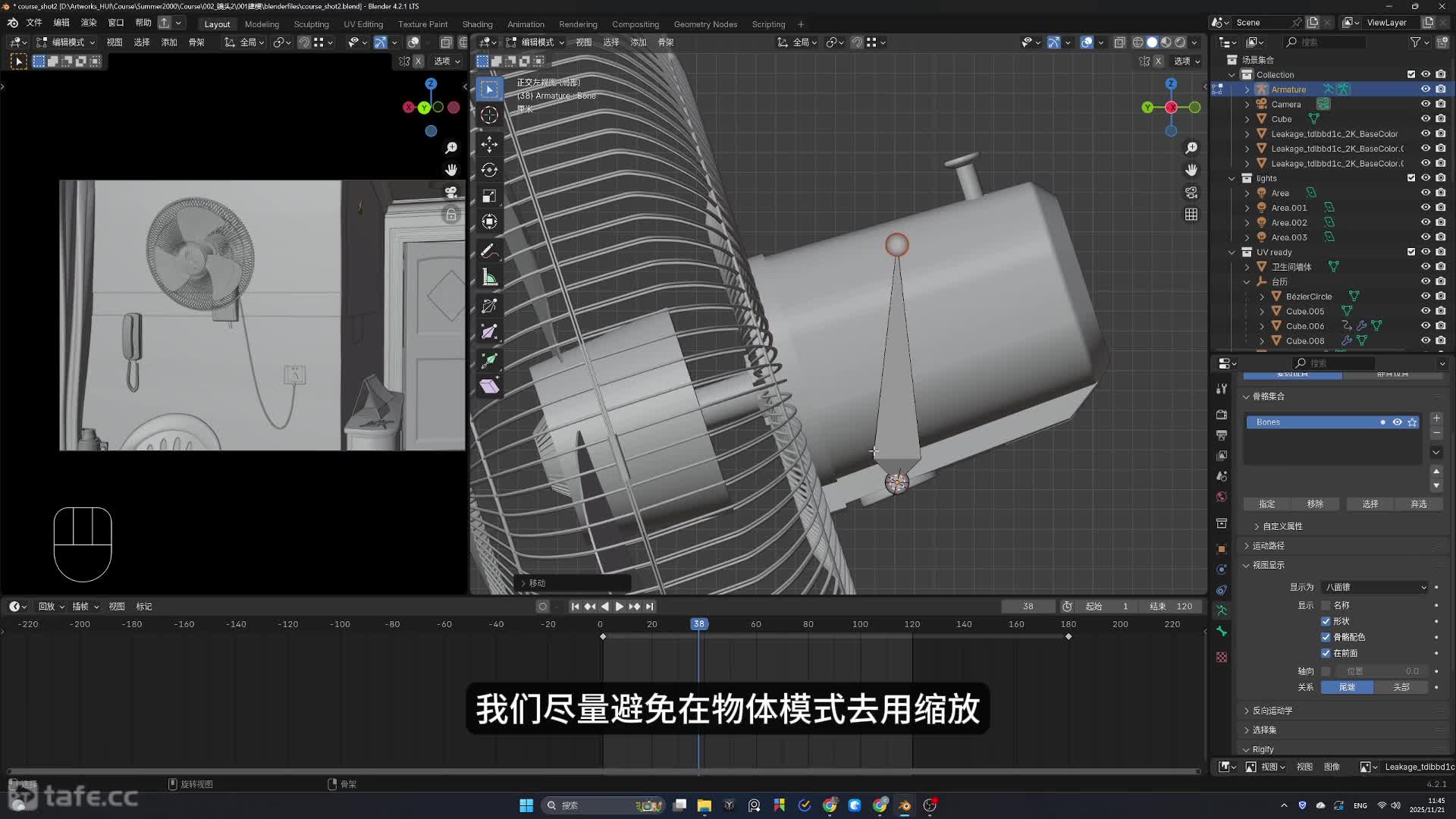Viewport: 1456px width, 819px height.
Task: Collapse the lights collection in outliner
Action: tap(1232, 178)
